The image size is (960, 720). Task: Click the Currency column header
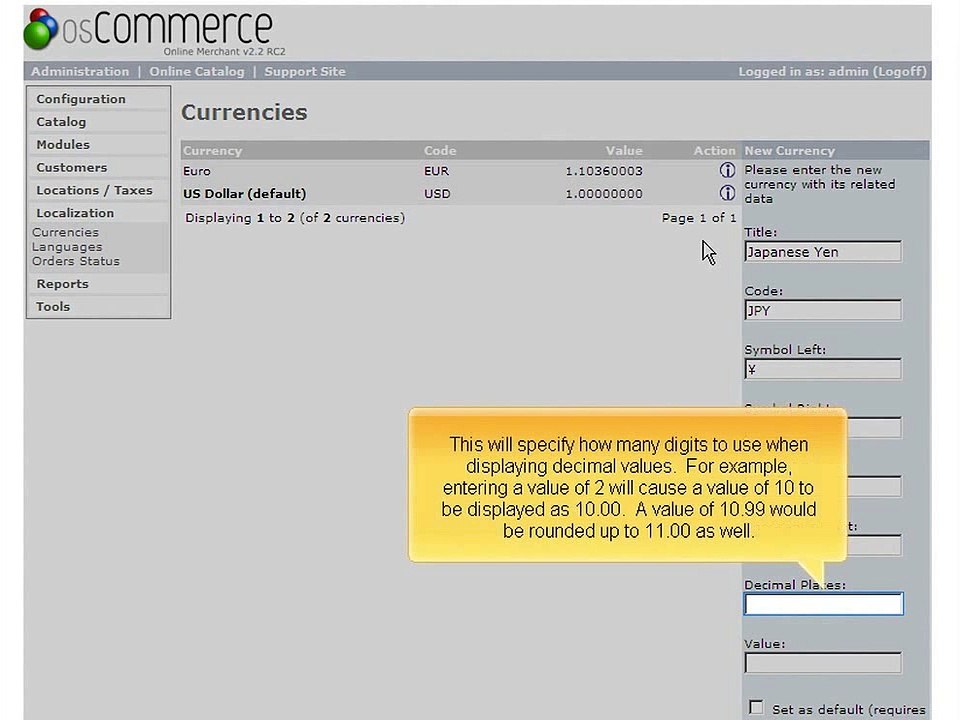coord(212,150)
